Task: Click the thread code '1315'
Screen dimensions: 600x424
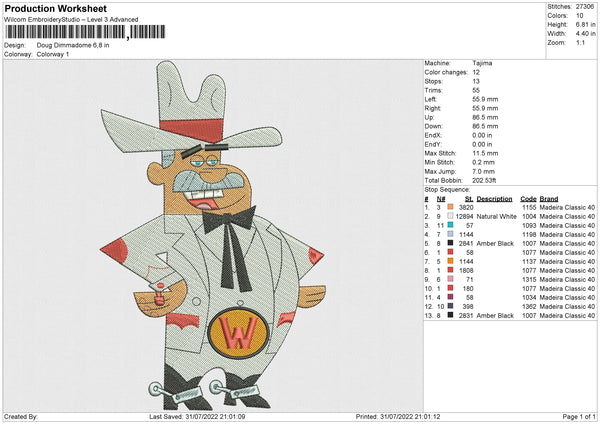Action: [x=529, y=279]
